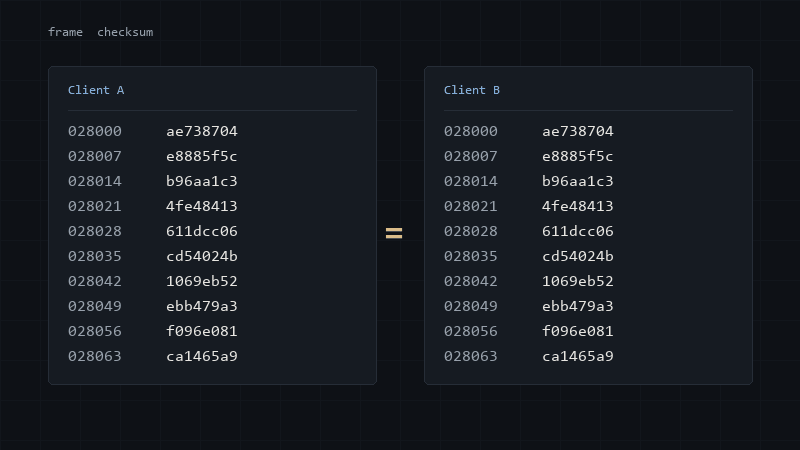This screenshot has height=450, width=800.
Task: Click checksum e8885f5c in Client B
Action: pos(578,156)
